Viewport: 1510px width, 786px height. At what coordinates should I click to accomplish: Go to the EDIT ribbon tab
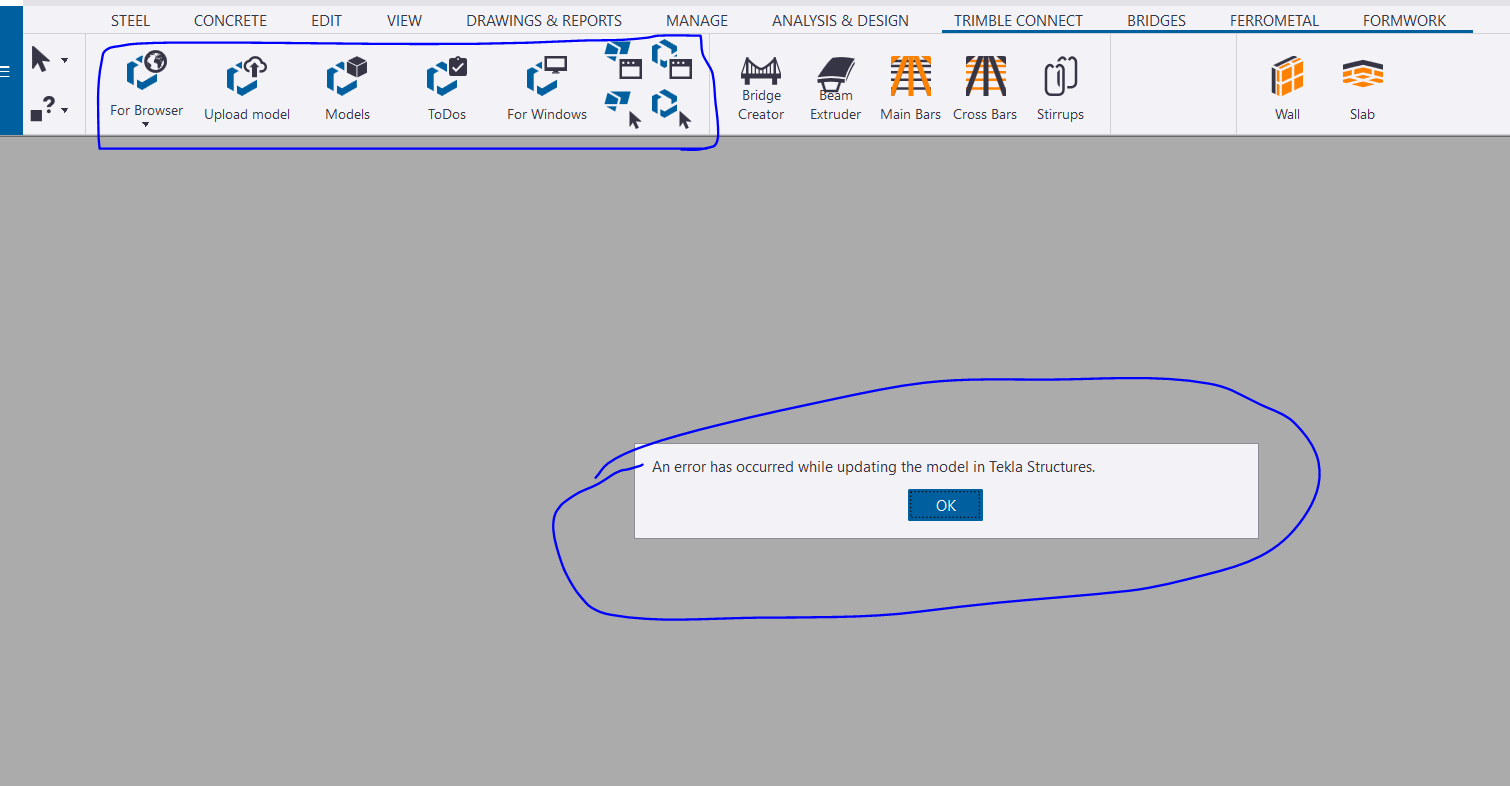326,20
